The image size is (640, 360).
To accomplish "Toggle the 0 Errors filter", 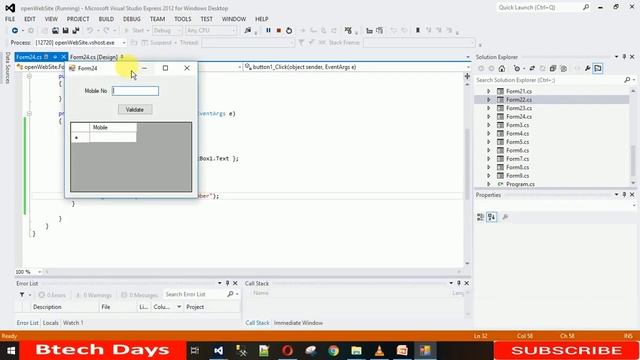I will [52, 295].
